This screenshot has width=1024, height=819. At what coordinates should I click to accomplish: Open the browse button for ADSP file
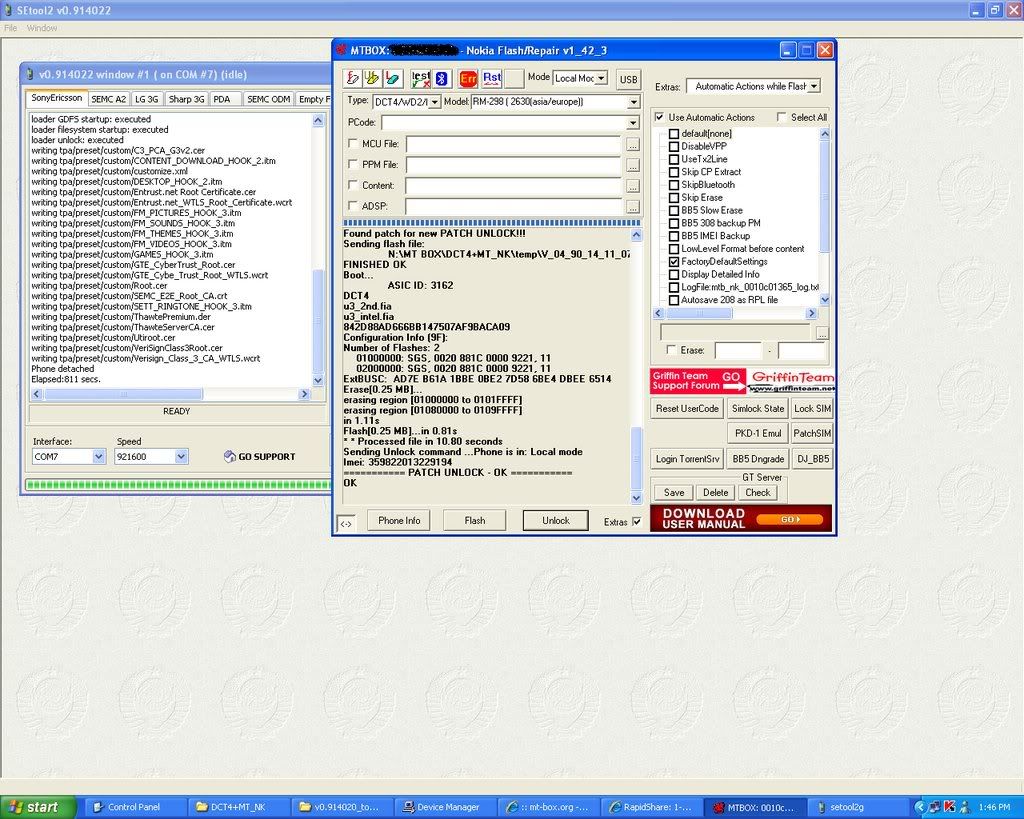pos(632,207)
